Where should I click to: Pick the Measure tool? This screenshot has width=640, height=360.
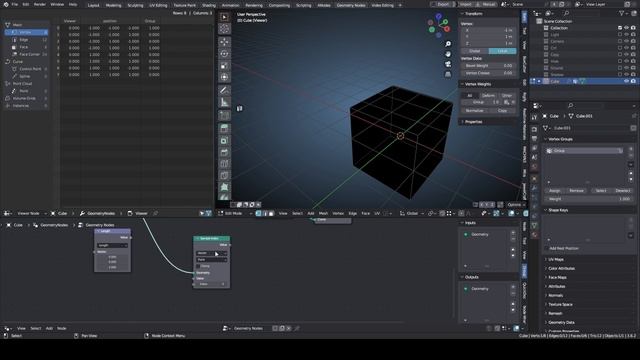point(224,102)
